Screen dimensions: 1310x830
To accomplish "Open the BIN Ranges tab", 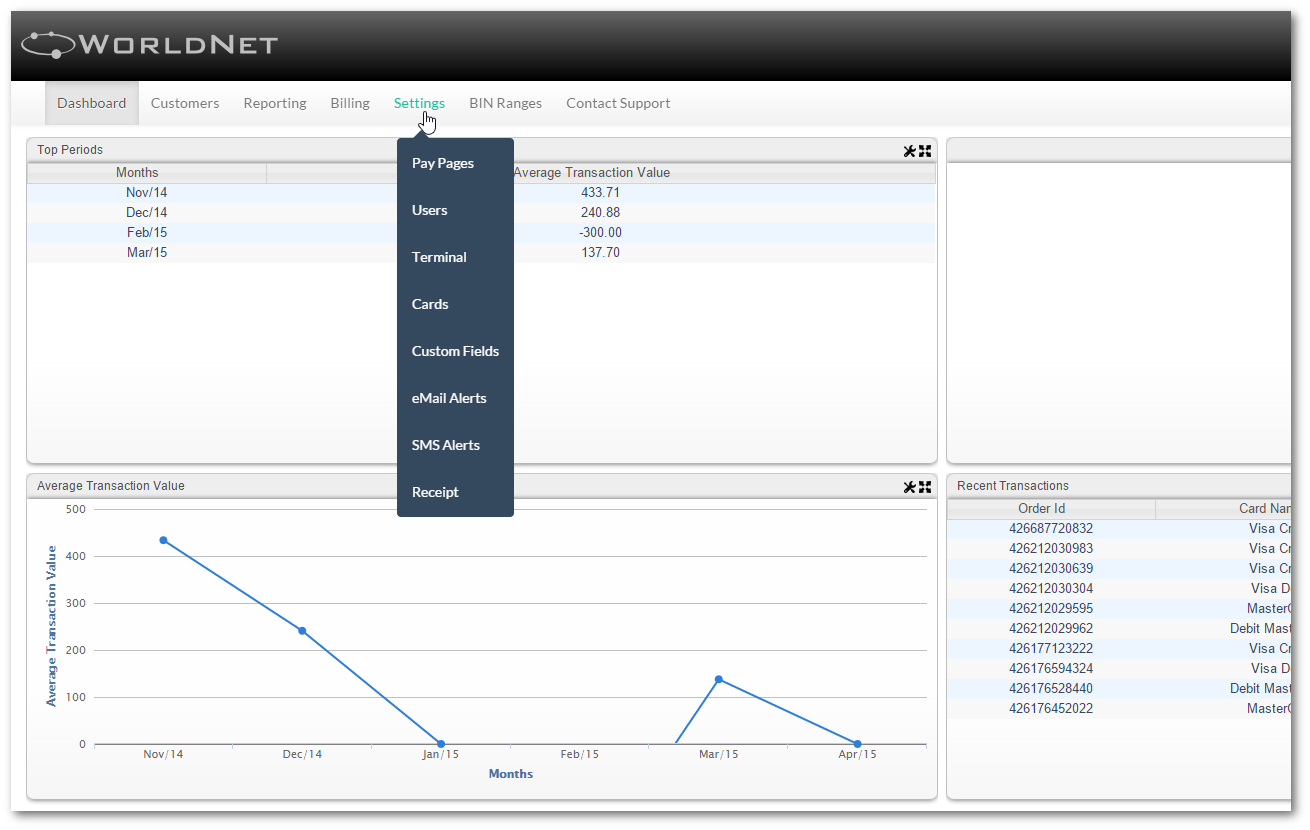I will pyautogui.click(x=505, y=103).
